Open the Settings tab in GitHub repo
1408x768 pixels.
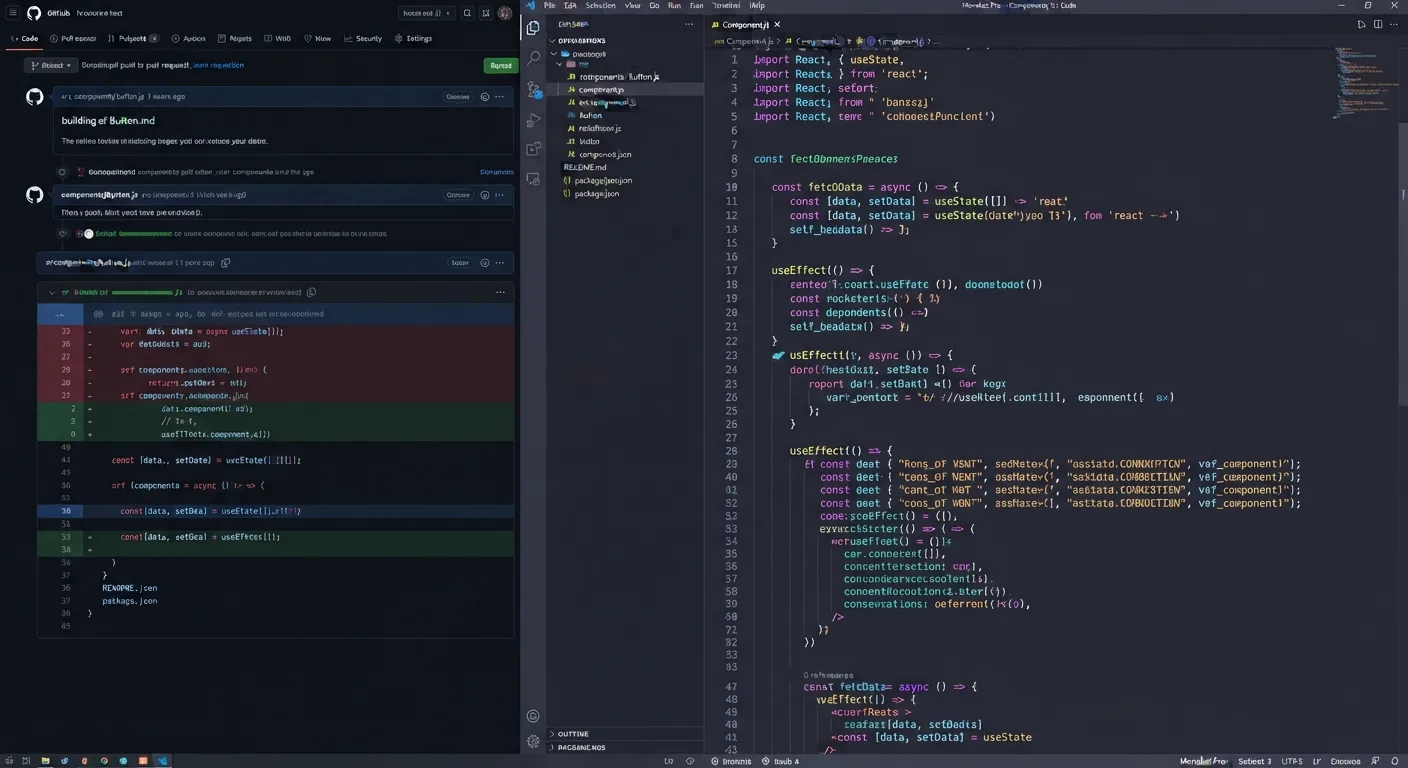click(x=414, y=39)
